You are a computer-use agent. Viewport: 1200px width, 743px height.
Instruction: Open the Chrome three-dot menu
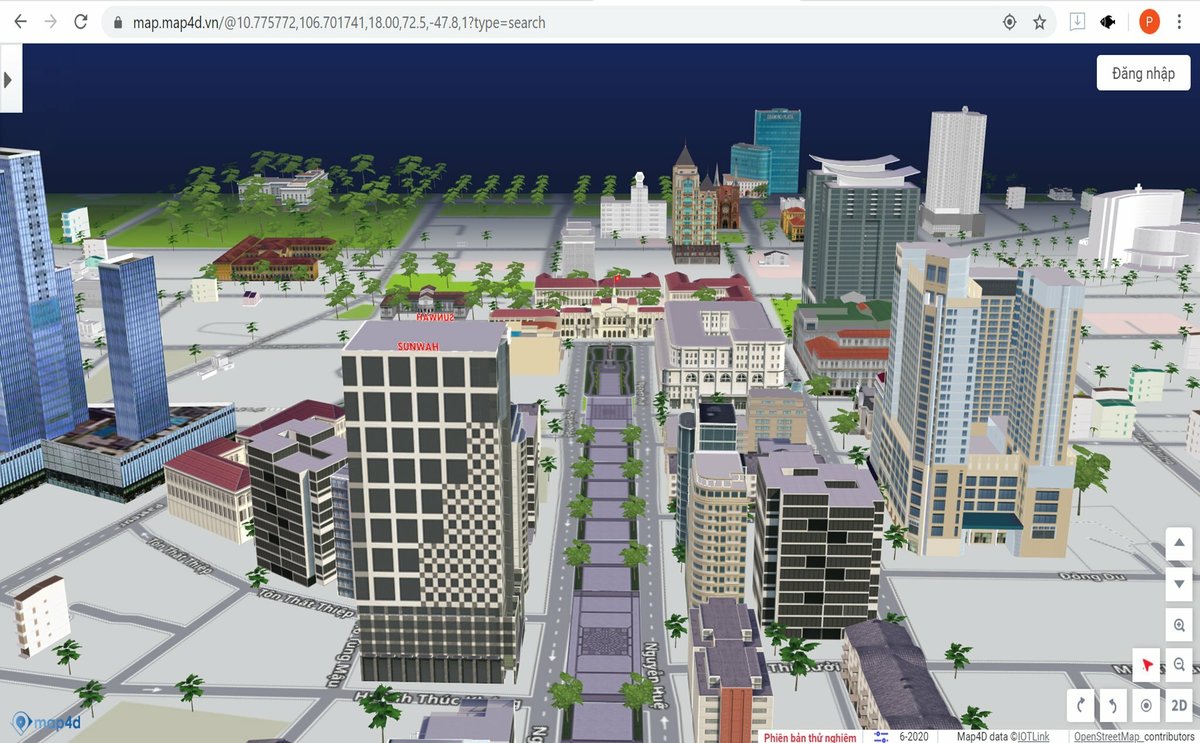tap(1184, 22)
